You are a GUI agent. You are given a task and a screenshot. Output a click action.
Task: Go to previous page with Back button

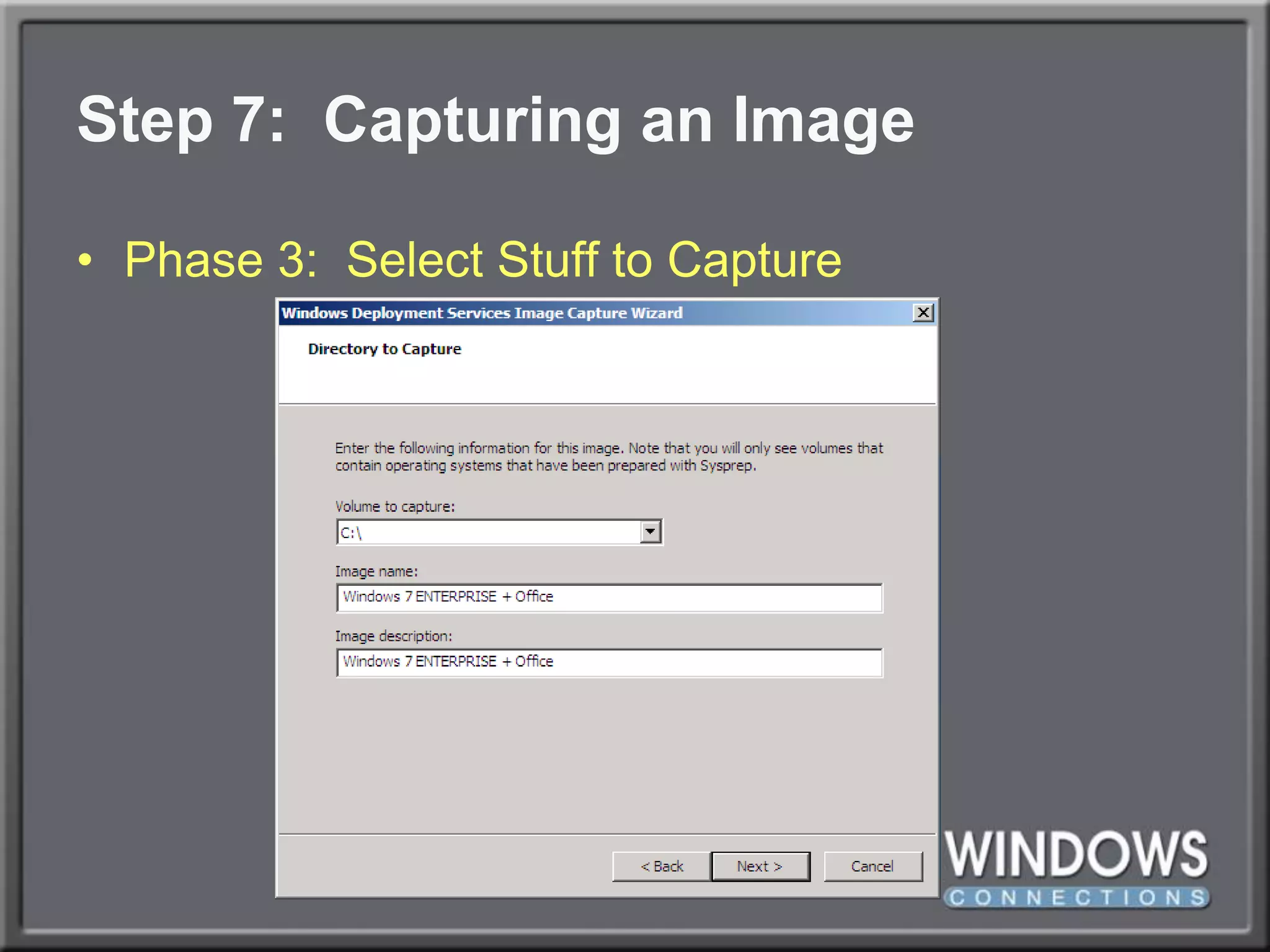tap(661, 866)
